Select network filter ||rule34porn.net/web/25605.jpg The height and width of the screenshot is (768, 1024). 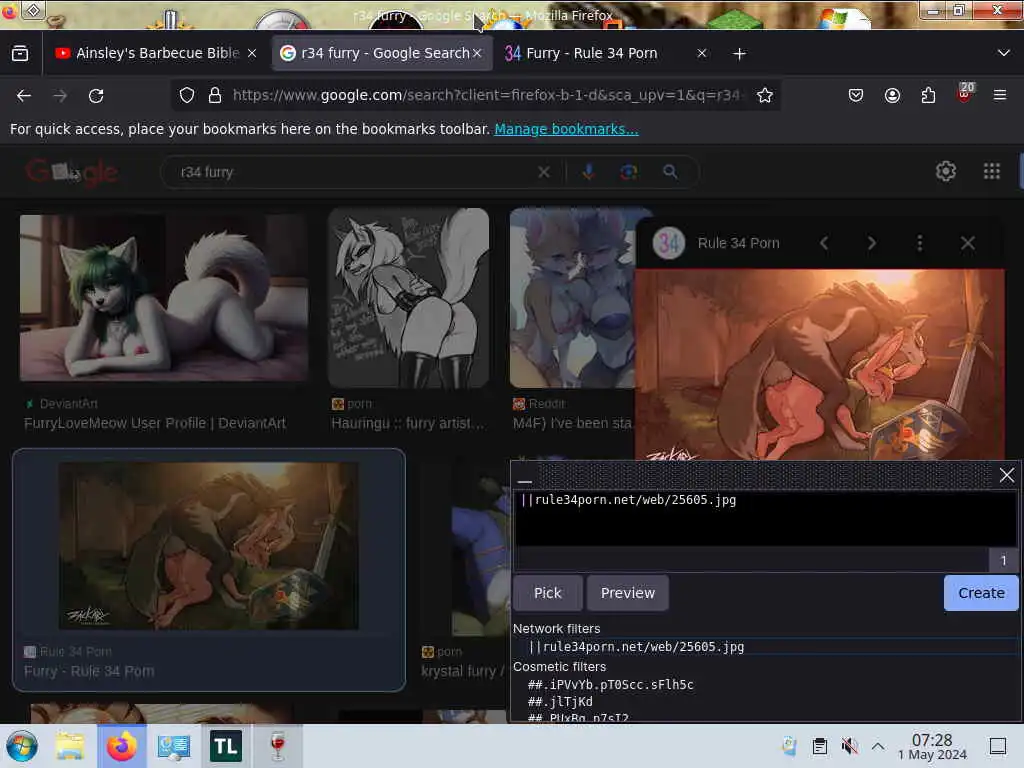click(x=636, y=647)
